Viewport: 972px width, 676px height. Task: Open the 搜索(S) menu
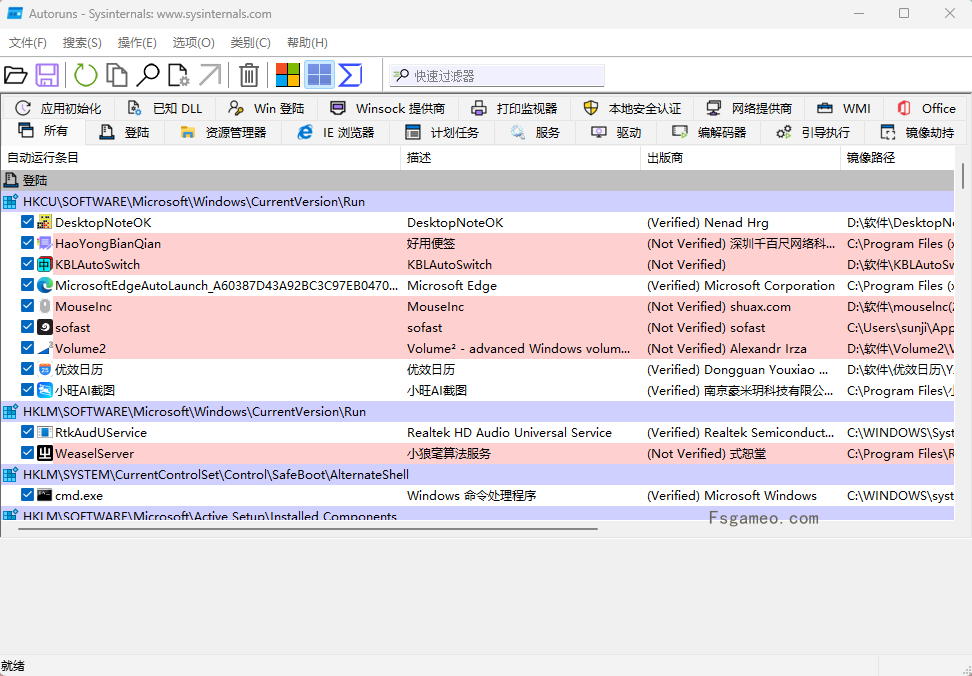click(82, 43)
